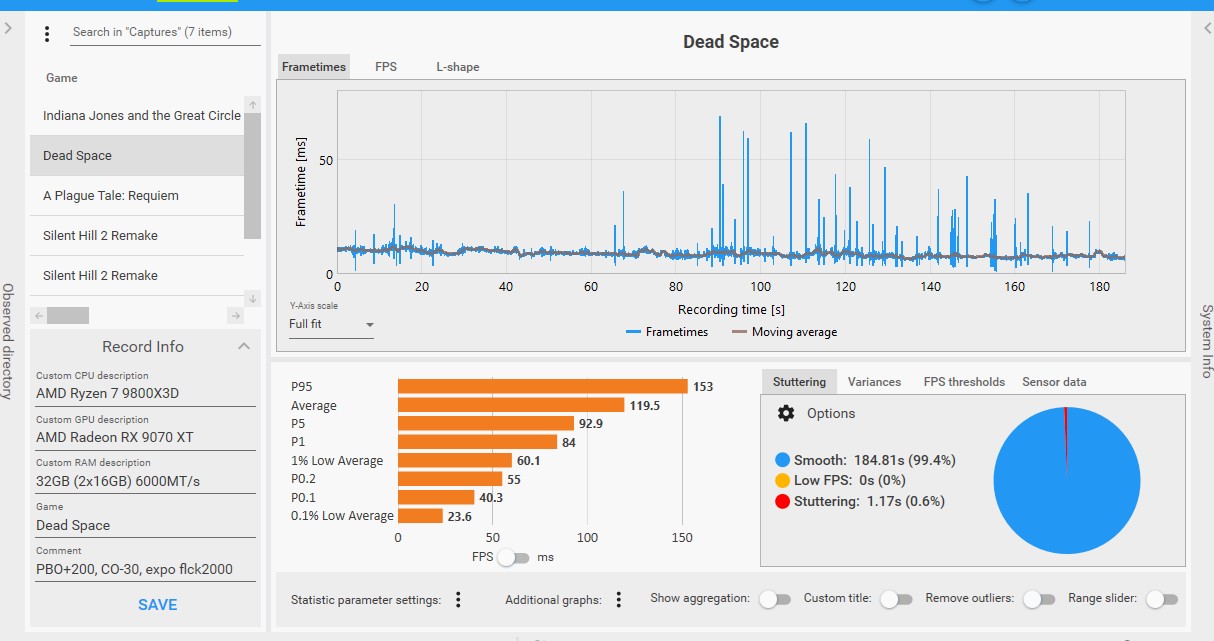Image resolution: width=1214 pixels, height=641 pixels.
Task: Collapse the Record Info section
Action: click(x=244, y=346)
